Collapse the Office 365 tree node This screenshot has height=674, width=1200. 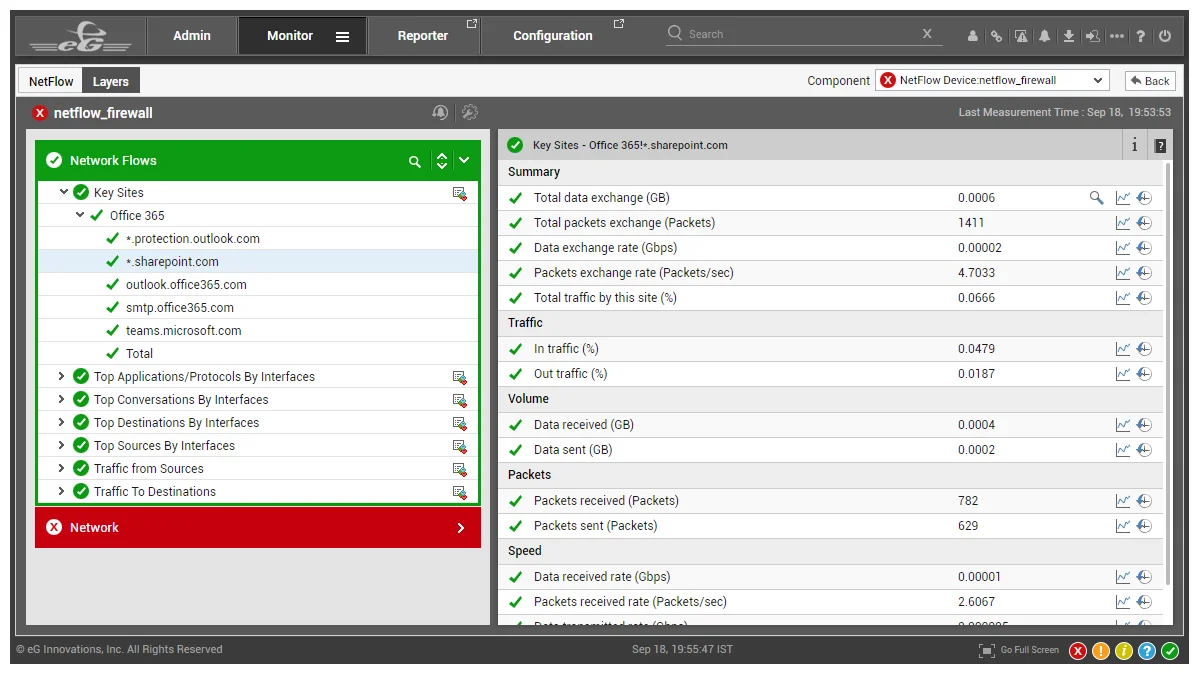pos(80,215)
